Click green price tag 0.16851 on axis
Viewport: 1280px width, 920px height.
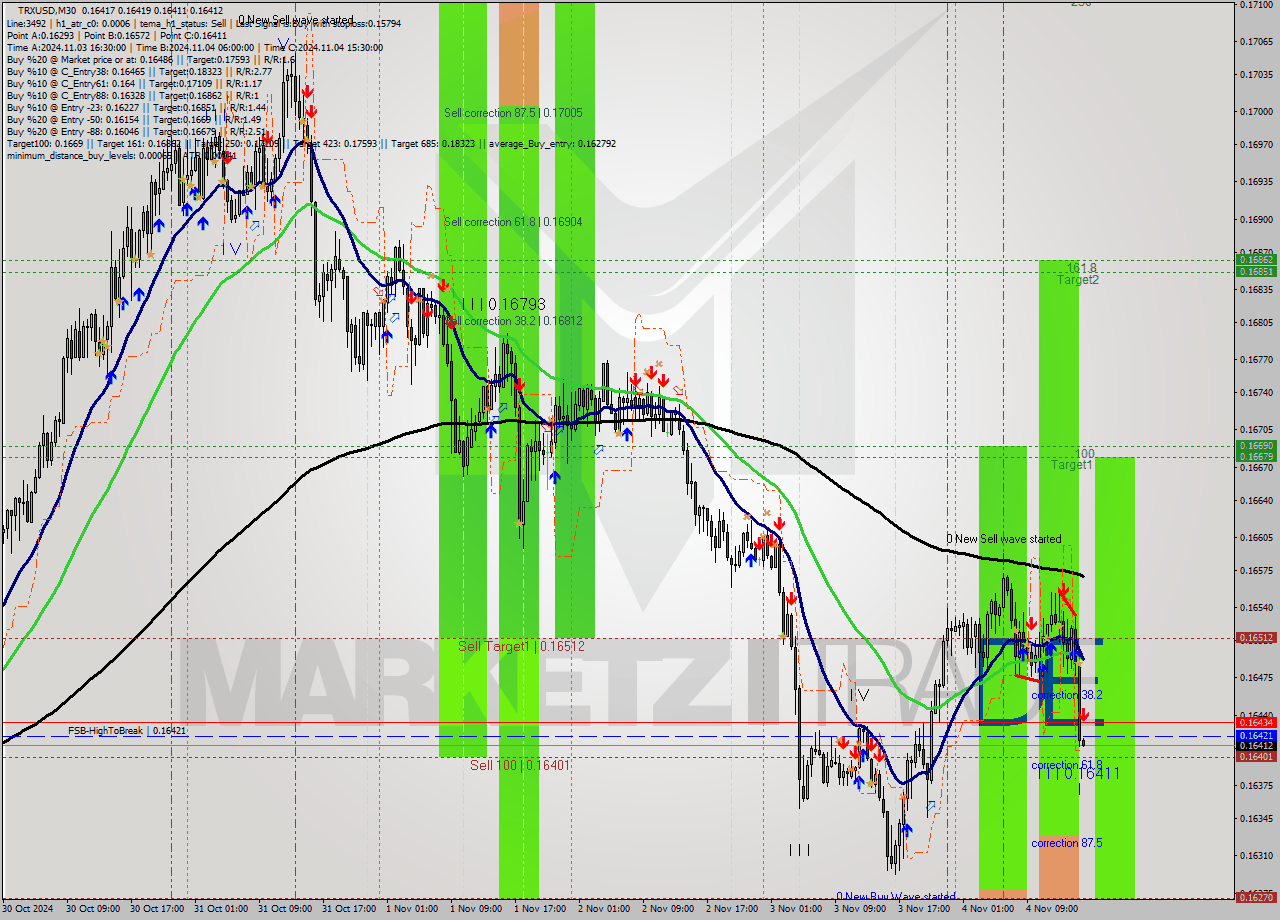(x=1256, y=271)
